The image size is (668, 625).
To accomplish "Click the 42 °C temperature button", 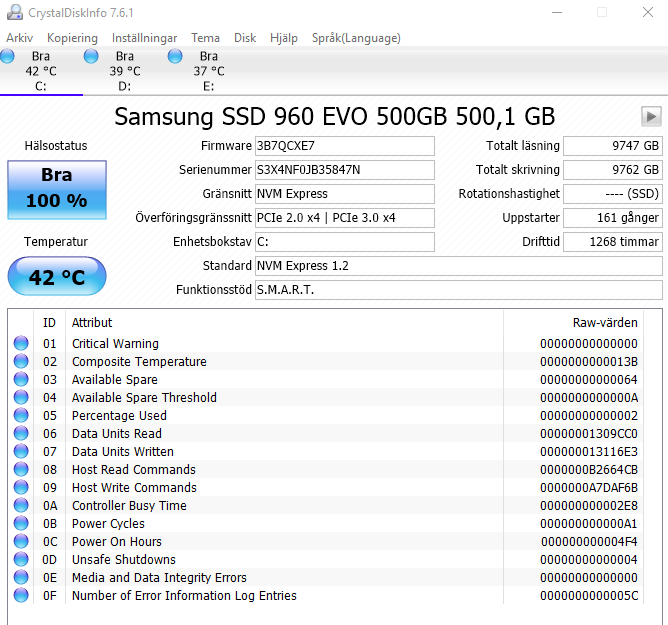I will pyautogui.click(x=57, y=276).
